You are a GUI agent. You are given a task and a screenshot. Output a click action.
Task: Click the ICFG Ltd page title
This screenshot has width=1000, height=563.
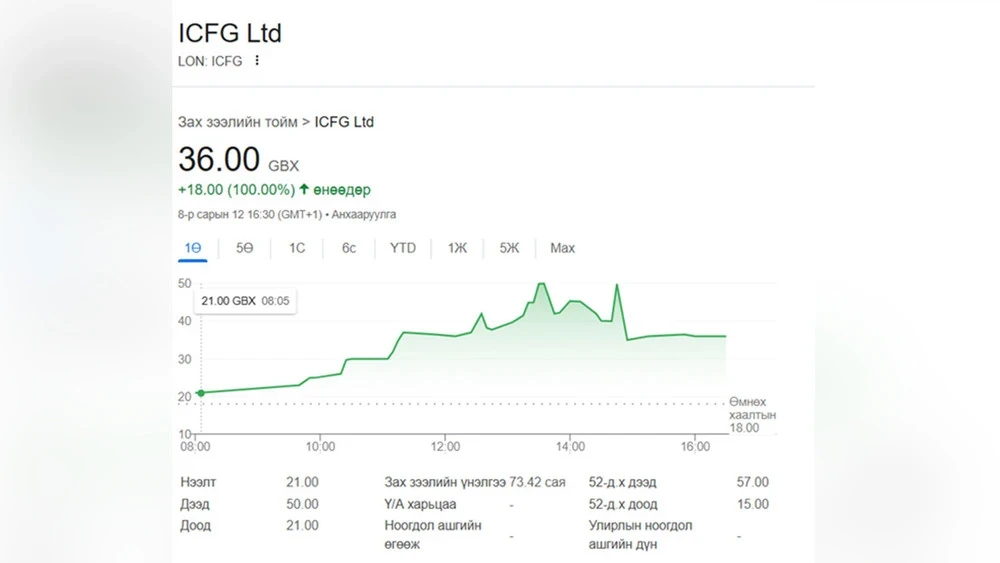tap(230, 33)
